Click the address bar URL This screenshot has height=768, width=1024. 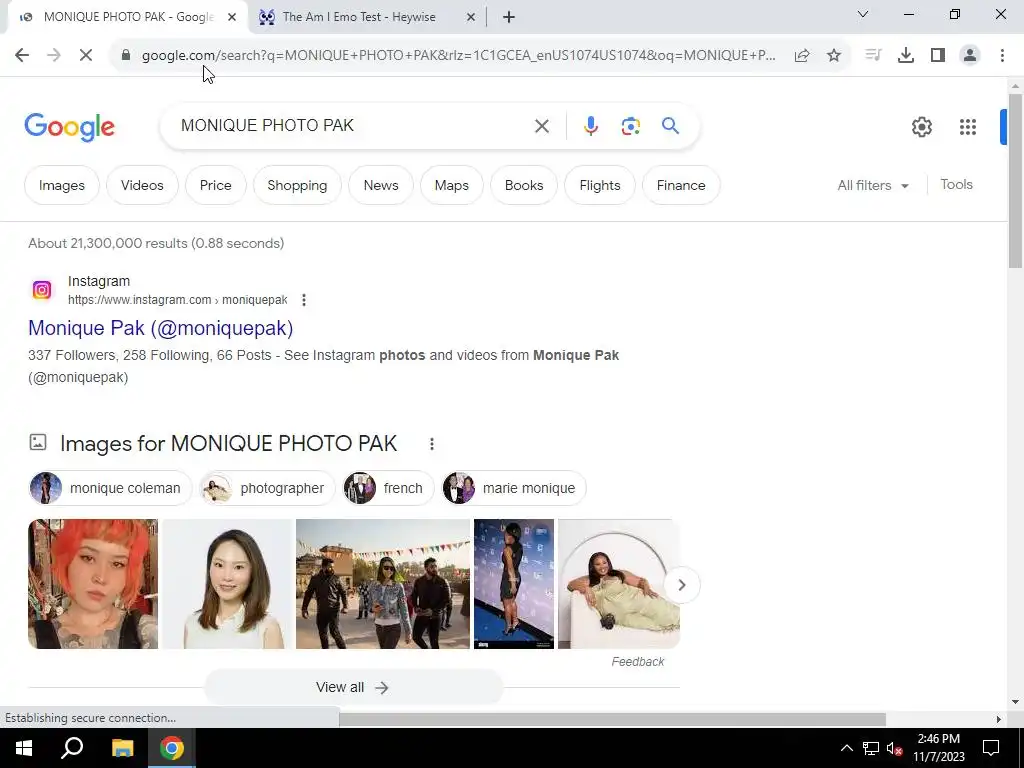458,56
